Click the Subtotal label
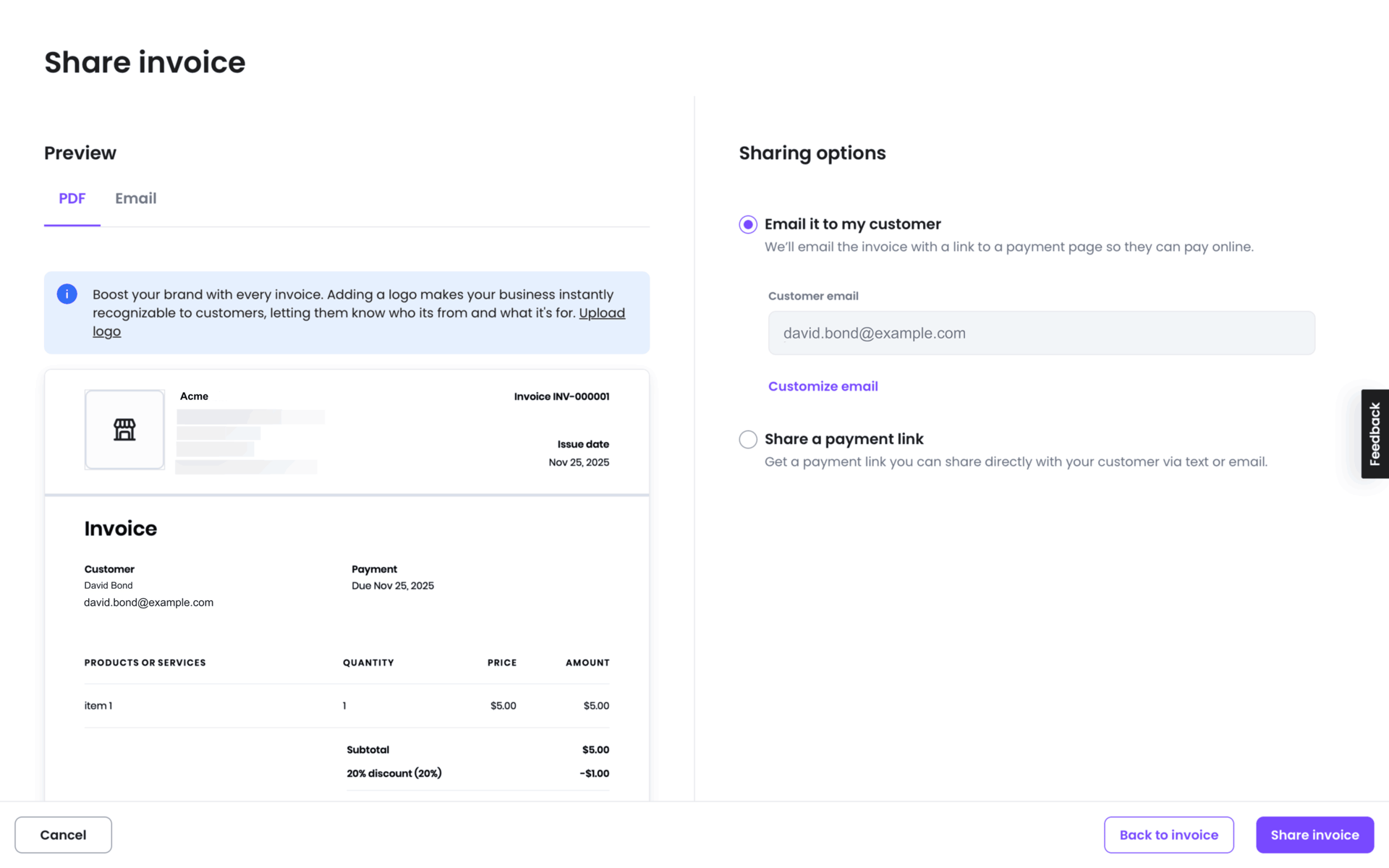 coord(368,750)
